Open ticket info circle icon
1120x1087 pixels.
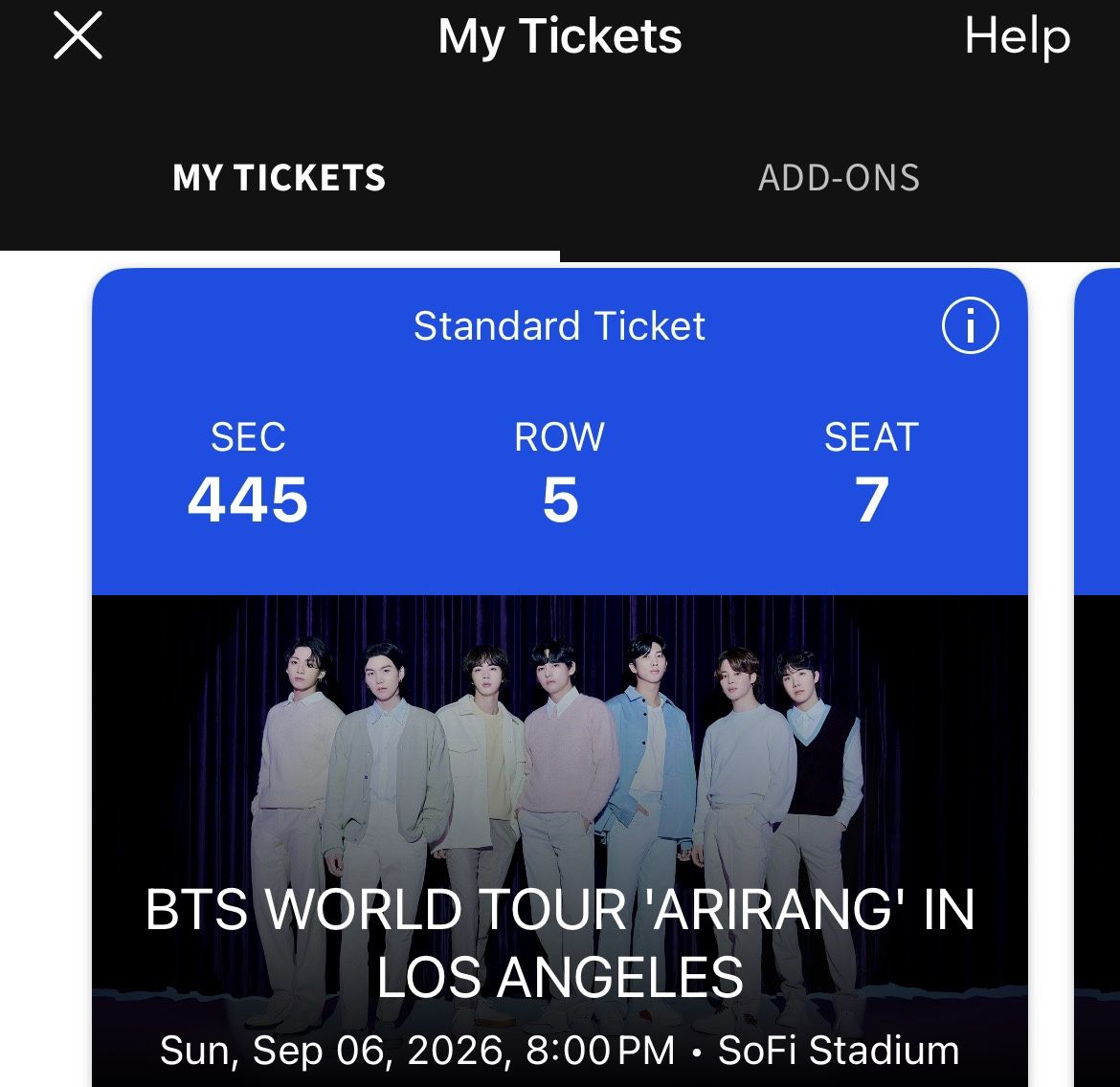[x=970, y=326]
